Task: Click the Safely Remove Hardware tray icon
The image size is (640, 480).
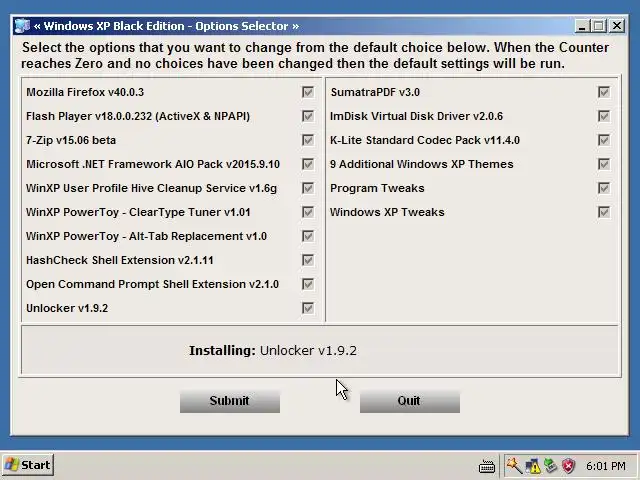Action: (551, 465)
